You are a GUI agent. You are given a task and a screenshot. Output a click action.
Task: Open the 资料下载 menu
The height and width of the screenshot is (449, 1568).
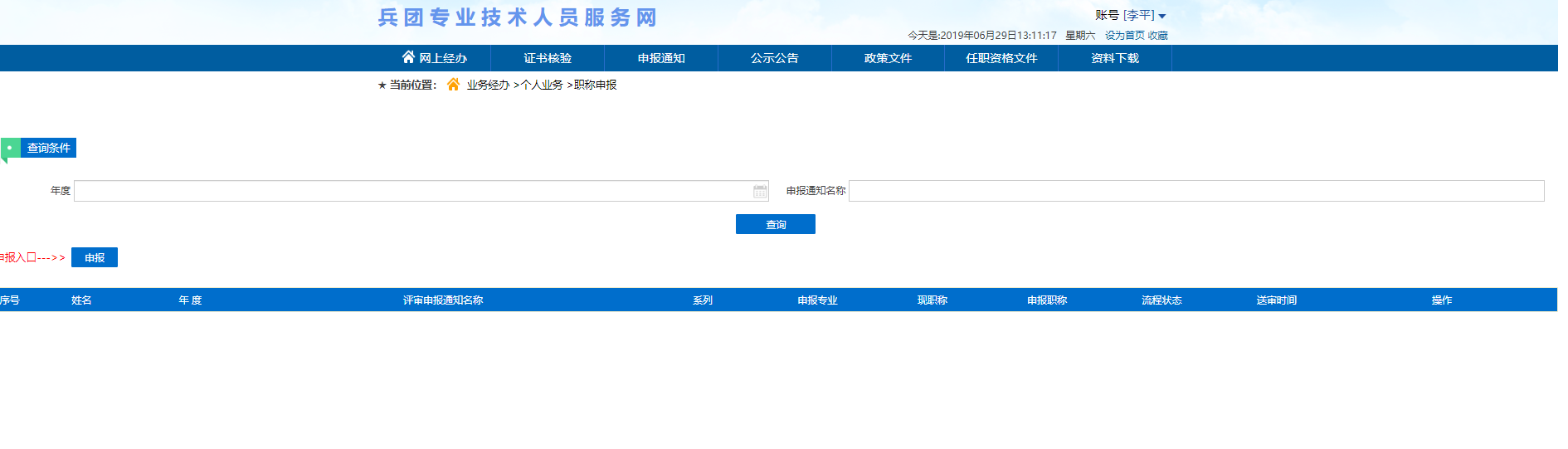1115,58
